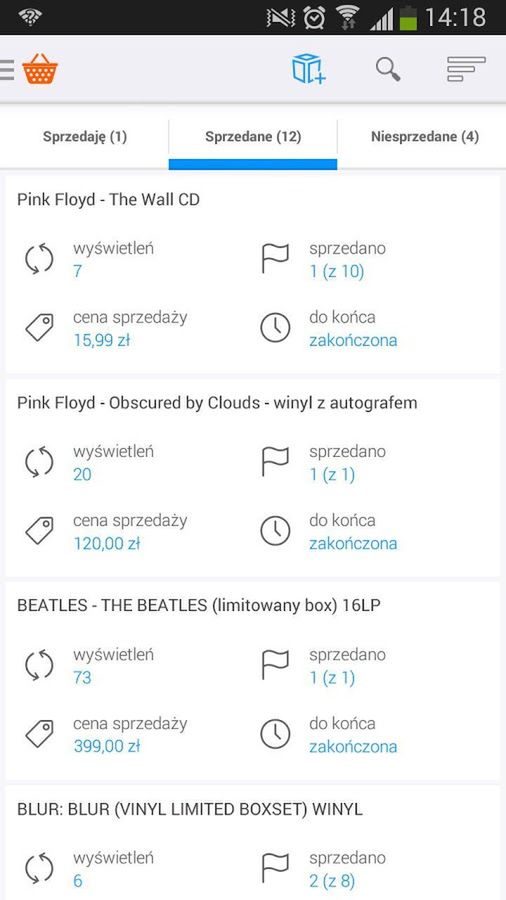
Task: Open the hamburger navigation menu
Action: [6, 69]
